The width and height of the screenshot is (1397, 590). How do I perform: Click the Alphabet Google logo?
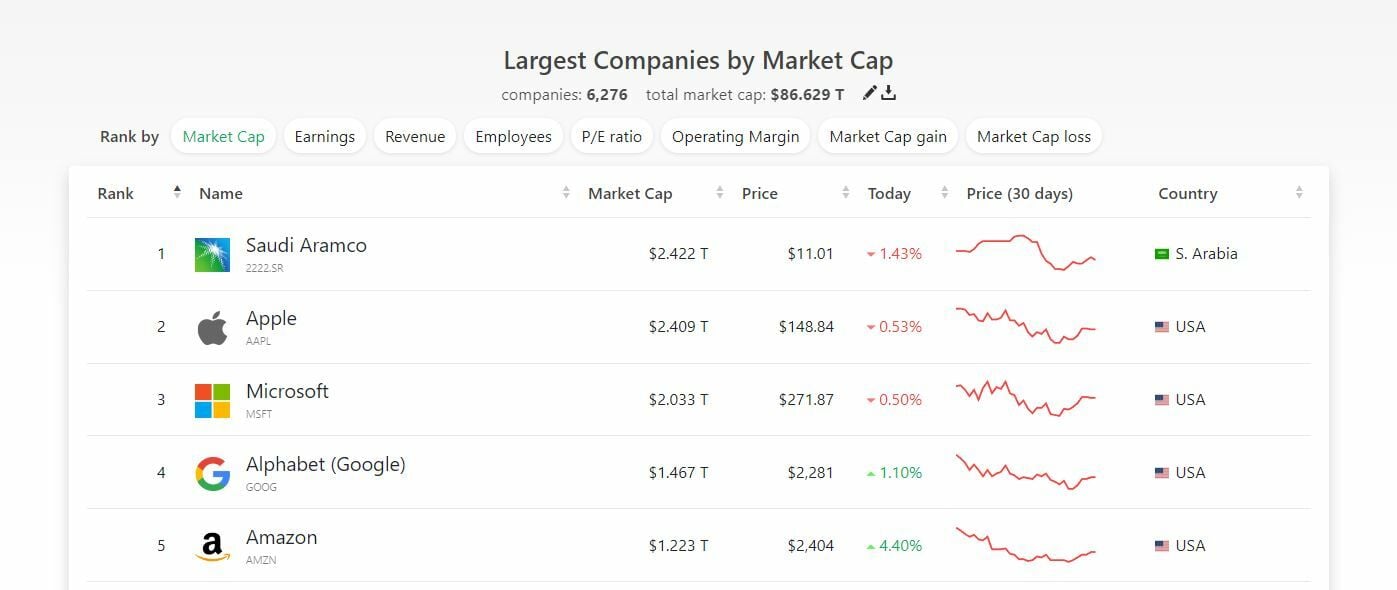212,474
